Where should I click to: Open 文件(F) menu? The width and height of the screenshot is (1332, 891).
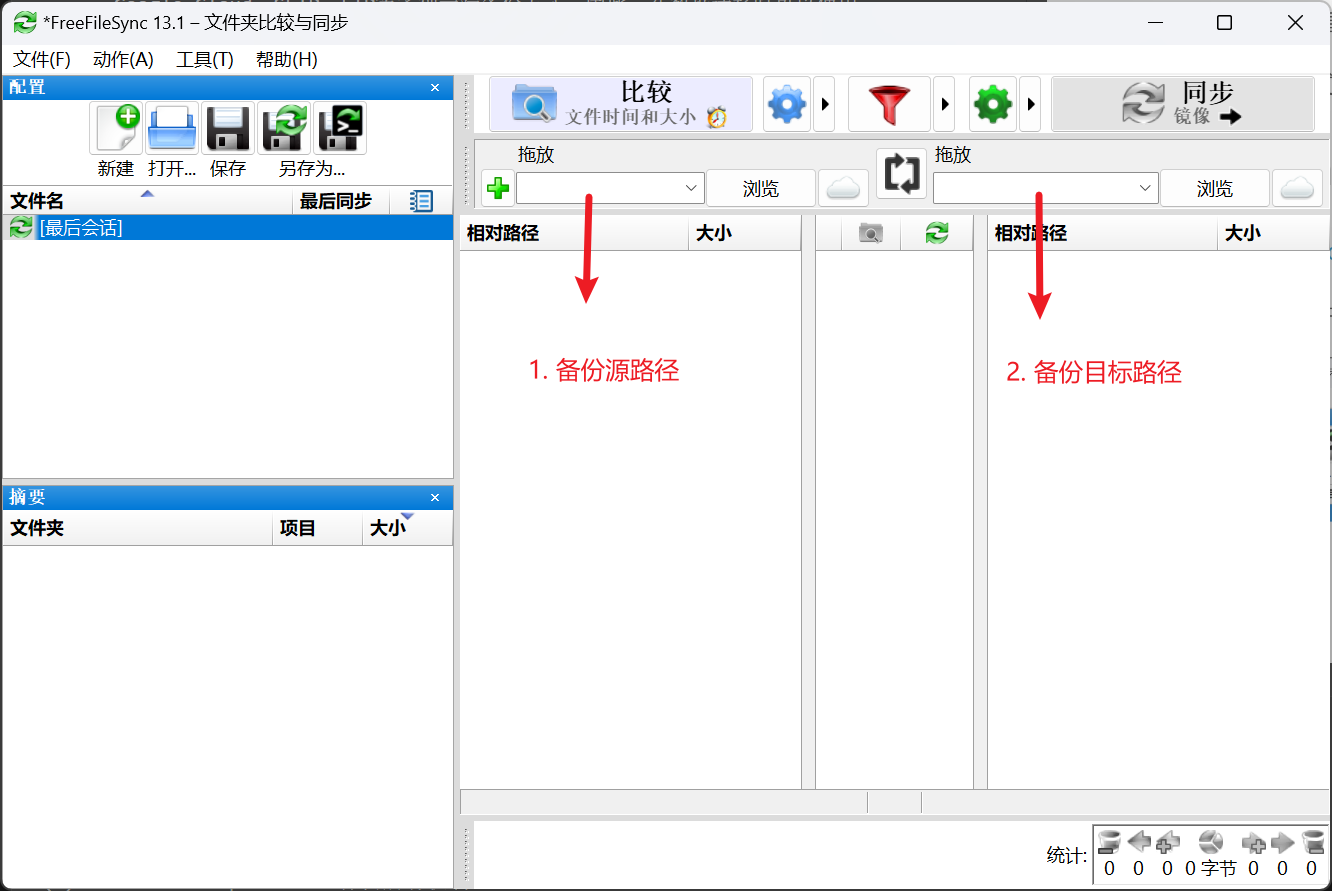click(42, 59)
